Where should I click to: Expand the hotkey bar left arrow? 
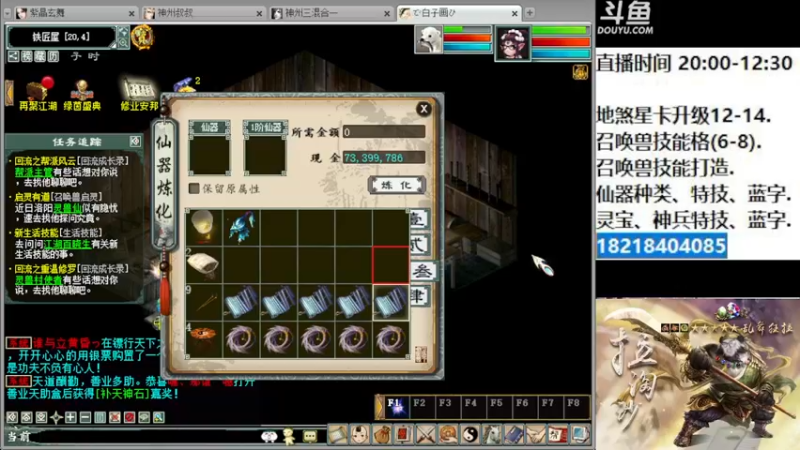(x=379, y=407)
